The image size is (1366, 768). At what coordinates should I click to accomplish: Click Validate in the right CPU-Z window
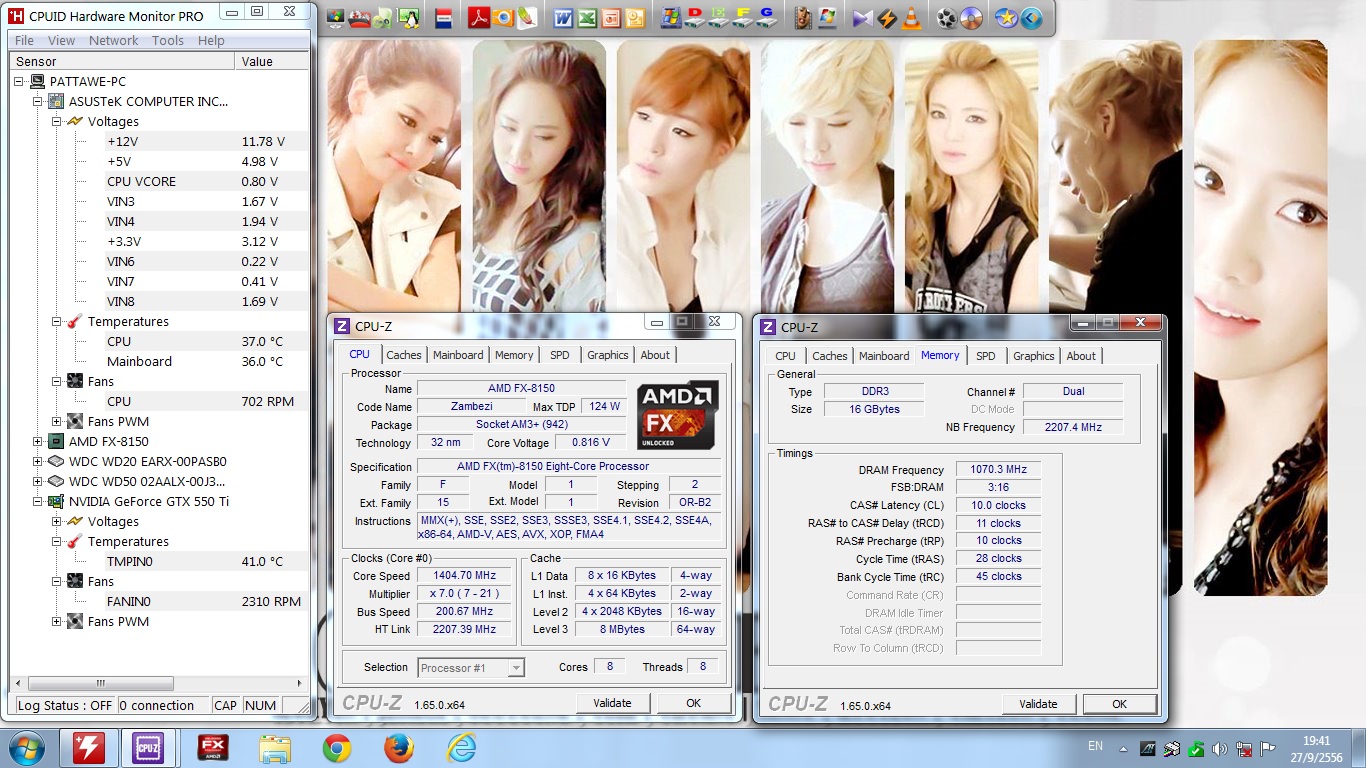(1038, 704)
